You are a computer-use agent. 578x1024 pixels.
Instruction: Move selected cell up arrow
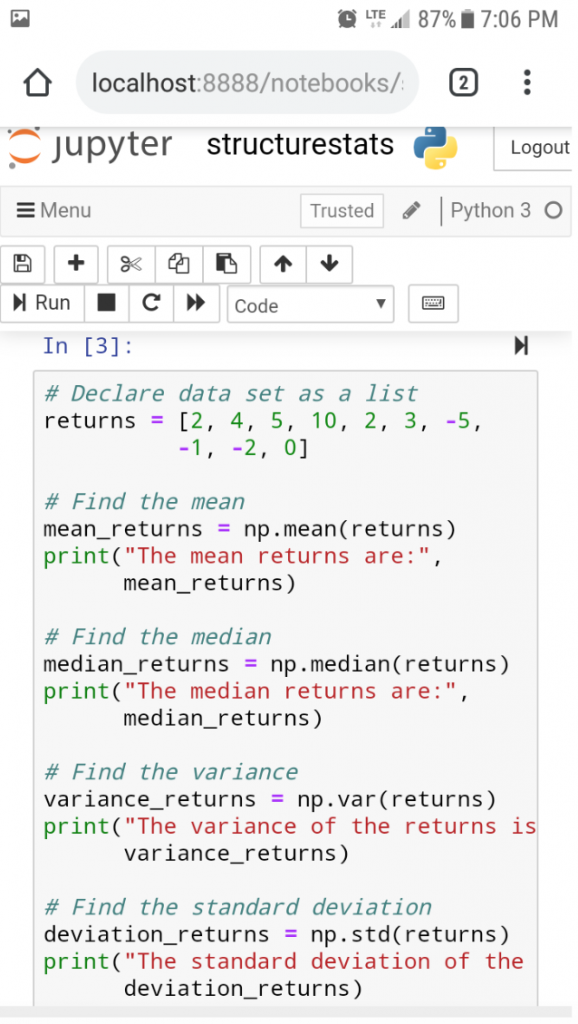click(283, 264)
